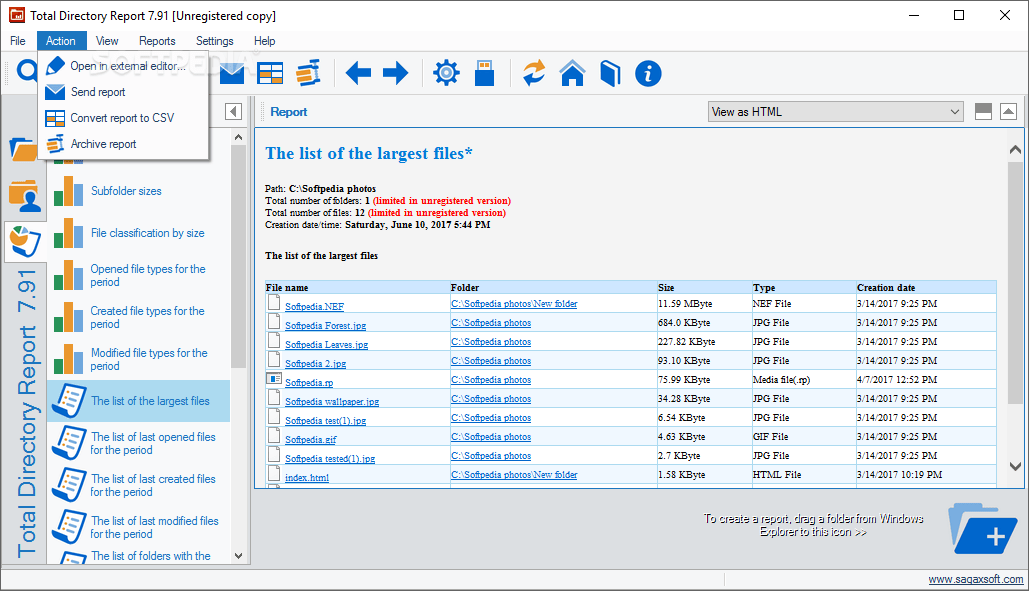Open the Softpedia.NEF file link
This screenshot has width=1029, height=591.
314,303
